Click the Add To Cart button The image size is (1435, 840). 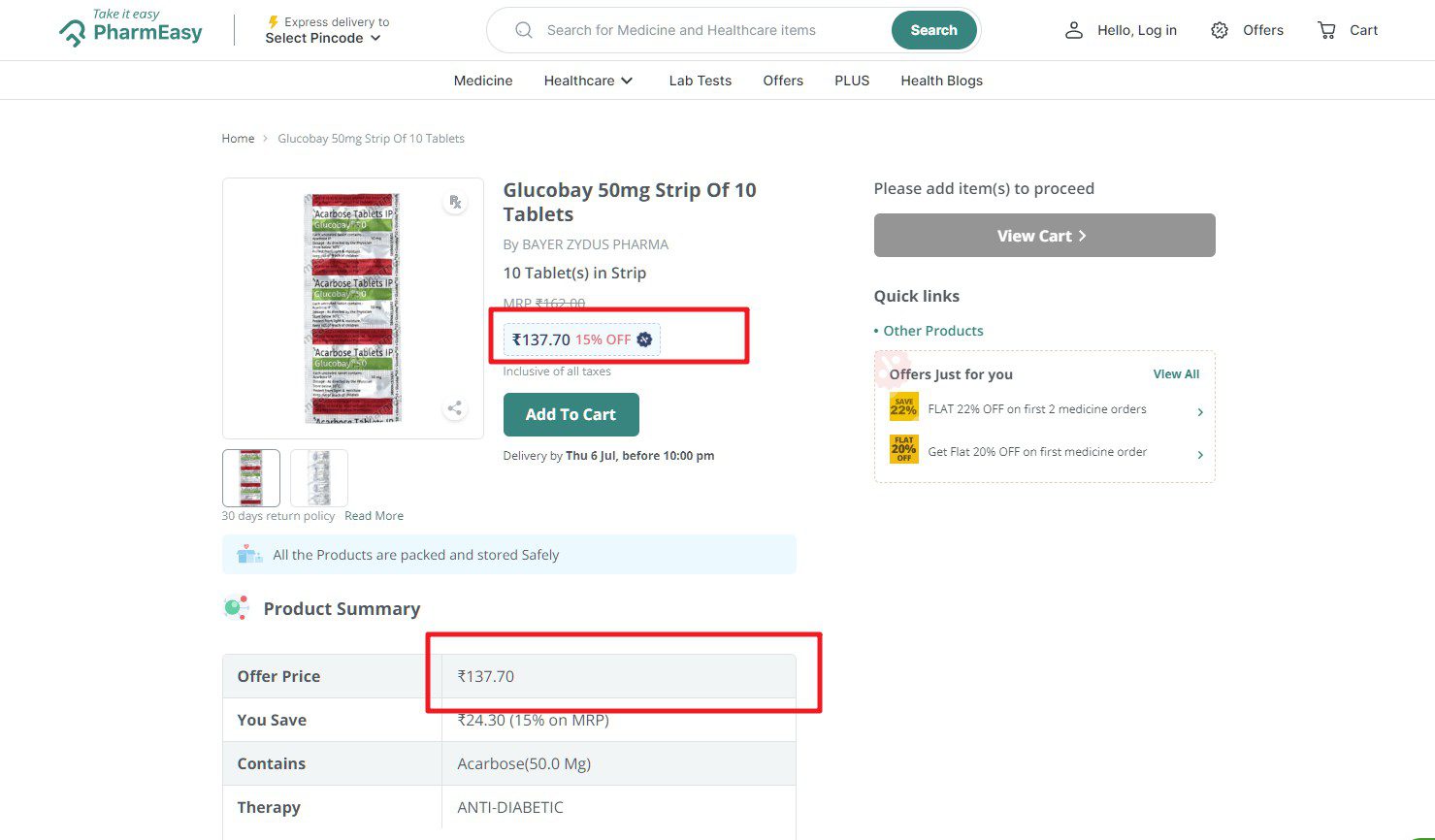pyautogui.click(x=571, y=414)
